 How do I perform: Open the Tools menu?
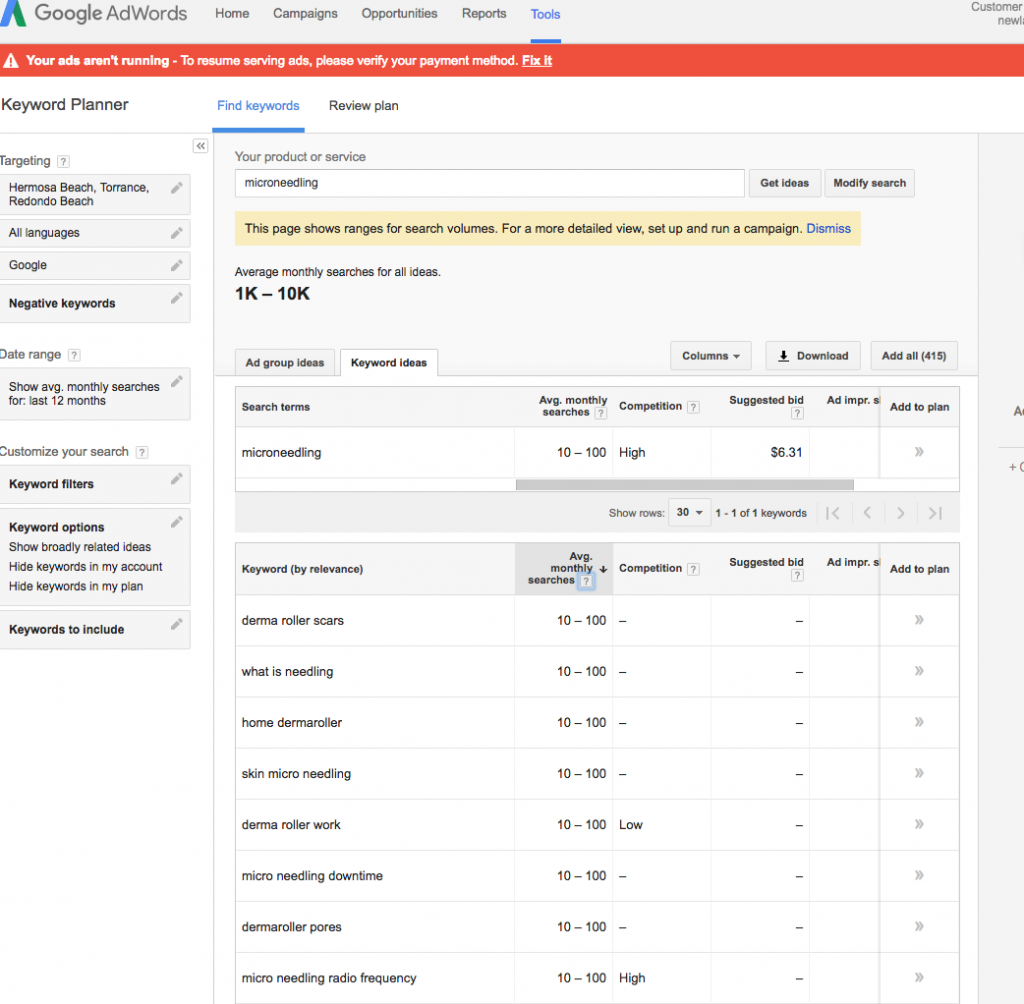point(545,14)
